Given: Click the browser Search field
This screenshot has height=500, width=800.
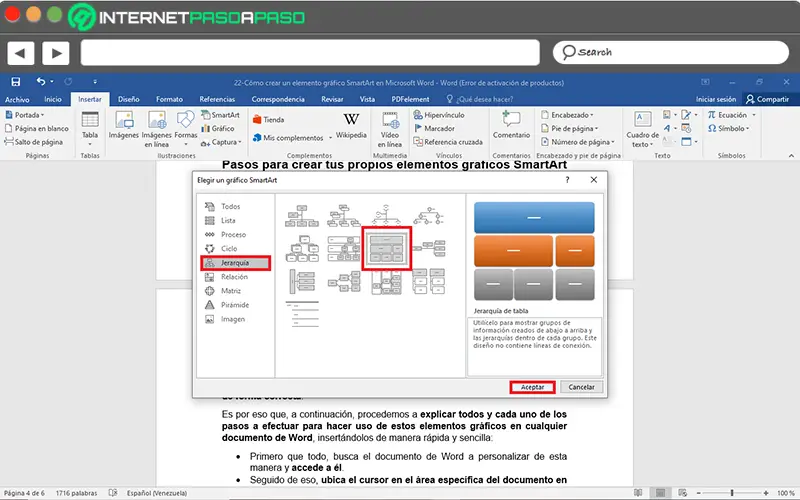Looking at the screenshot, I should tap(670, 53).
